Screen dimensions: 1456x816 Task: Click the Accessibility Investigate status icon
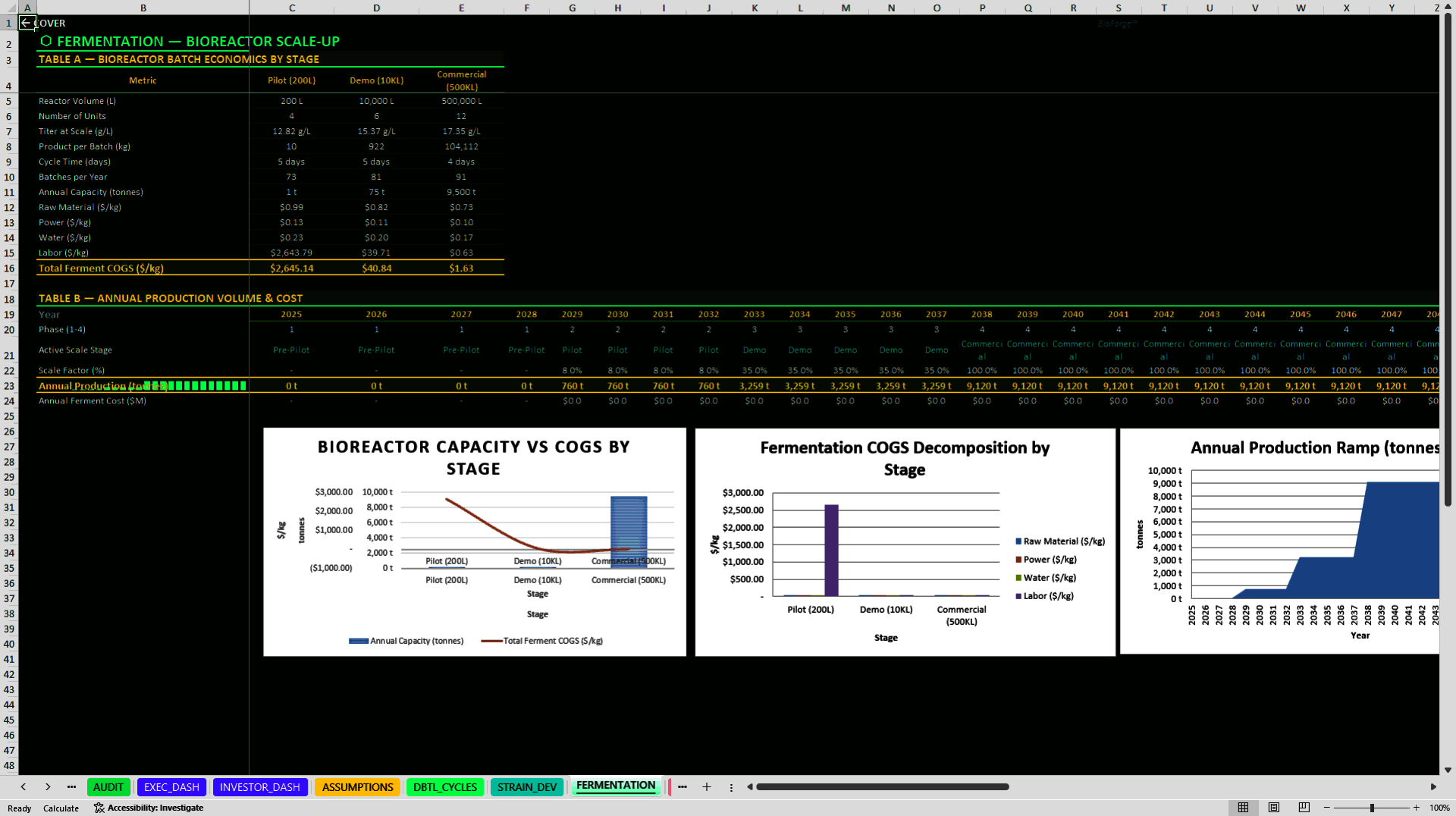coord(99,808)
